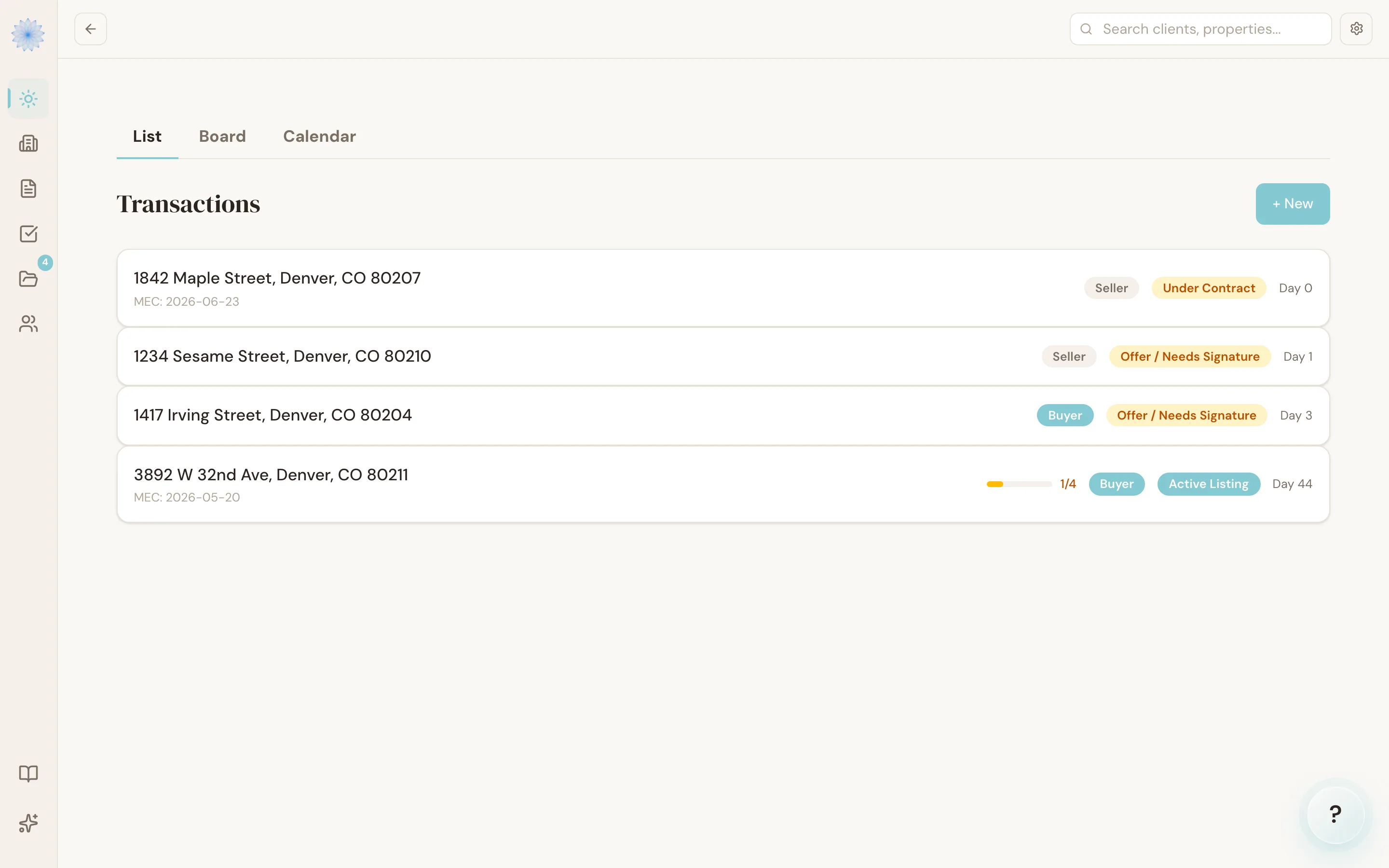Focus the Search clients, properties field
The image size is (1389, 868).
coord(1200,29)
